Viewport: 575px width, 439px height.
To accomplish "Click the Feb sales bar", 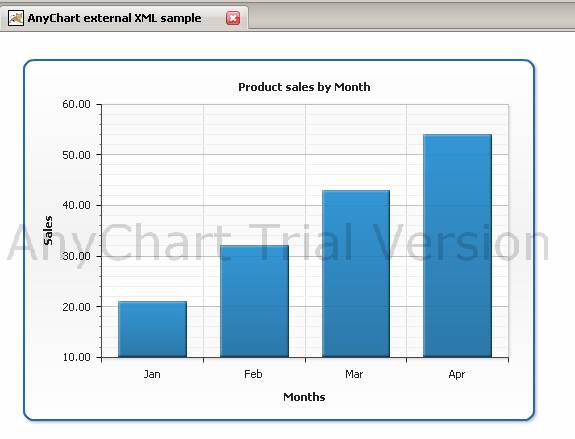I will (254, 301).
